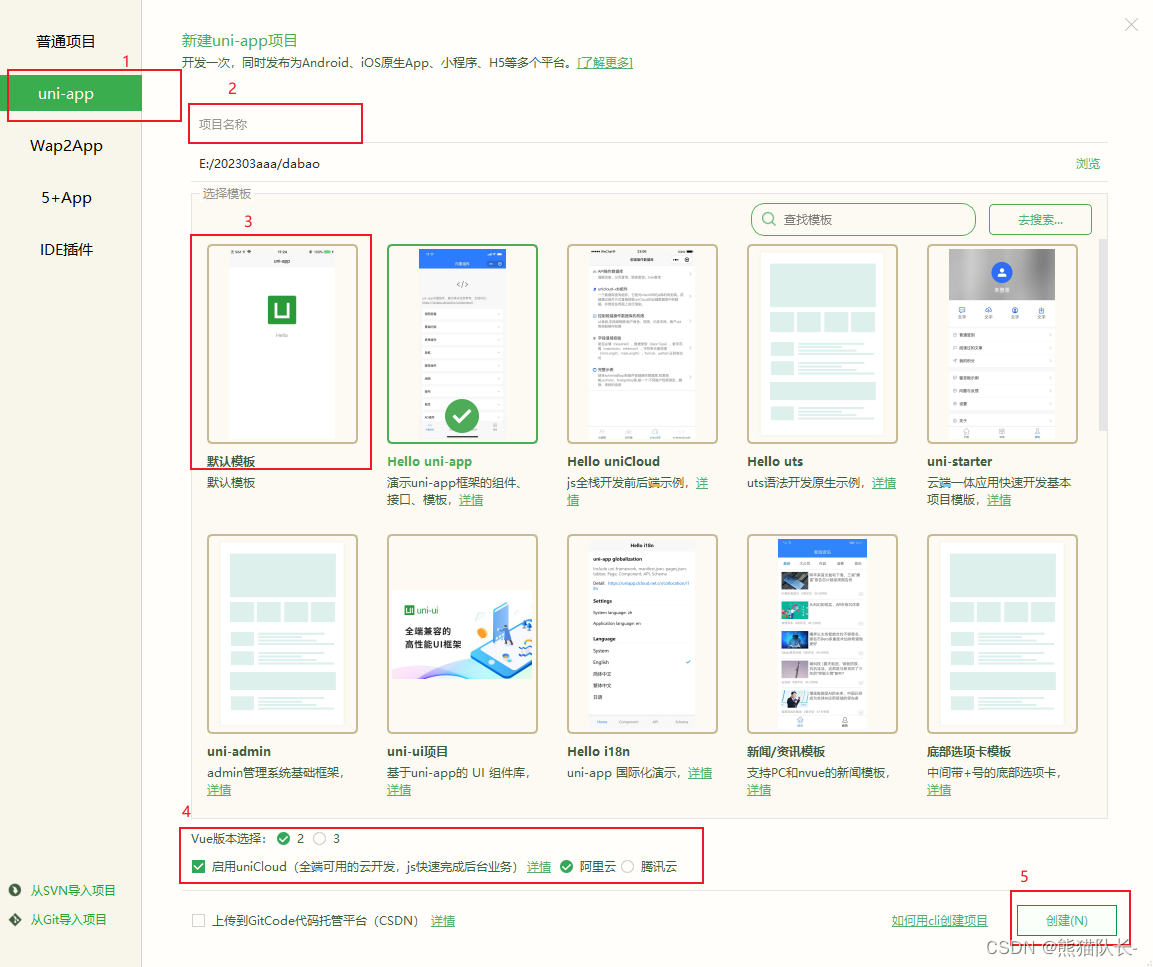
Task: Close the new project dialog
Action: [x=1131, y=25]
